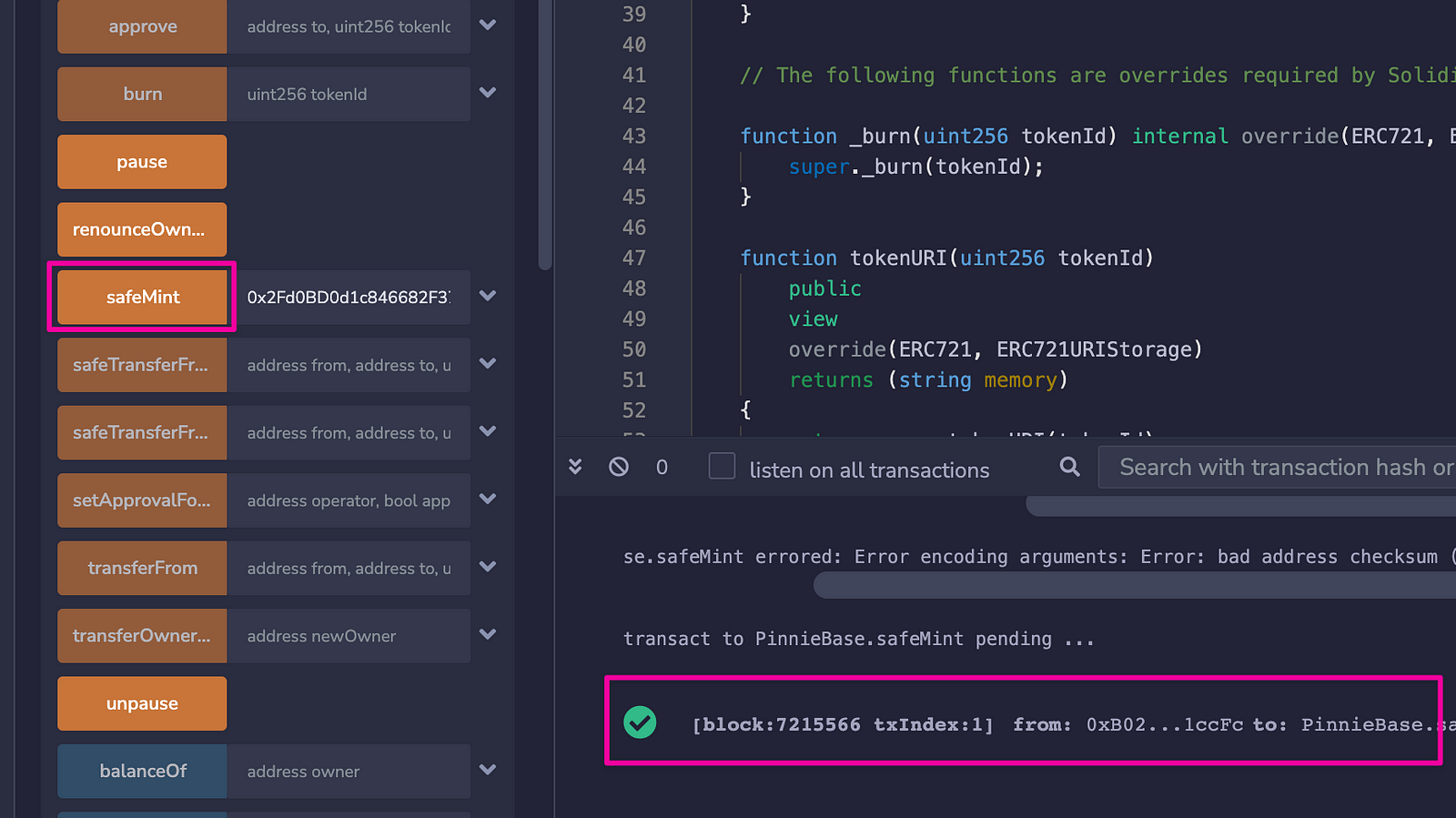Viewport: 1456px width, 818px height.
Task: Clear the console with the ban icon
Action: pos(619,467)
